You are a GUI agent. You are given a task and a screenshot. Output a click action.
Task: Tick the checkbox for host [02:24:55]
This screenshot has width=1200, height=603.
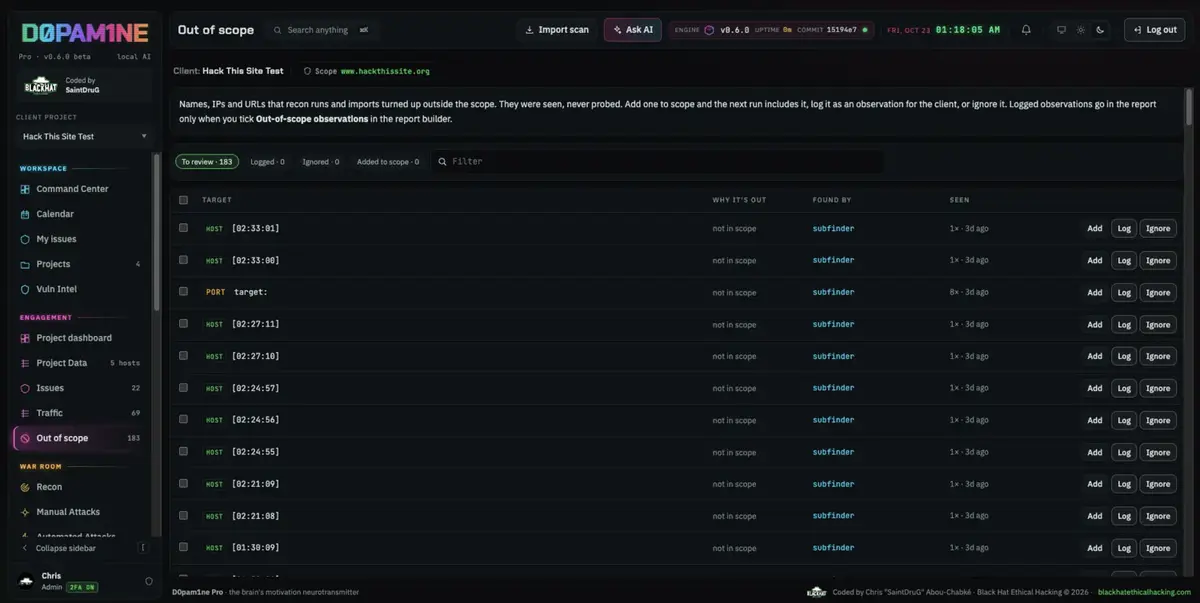(183, 452)
